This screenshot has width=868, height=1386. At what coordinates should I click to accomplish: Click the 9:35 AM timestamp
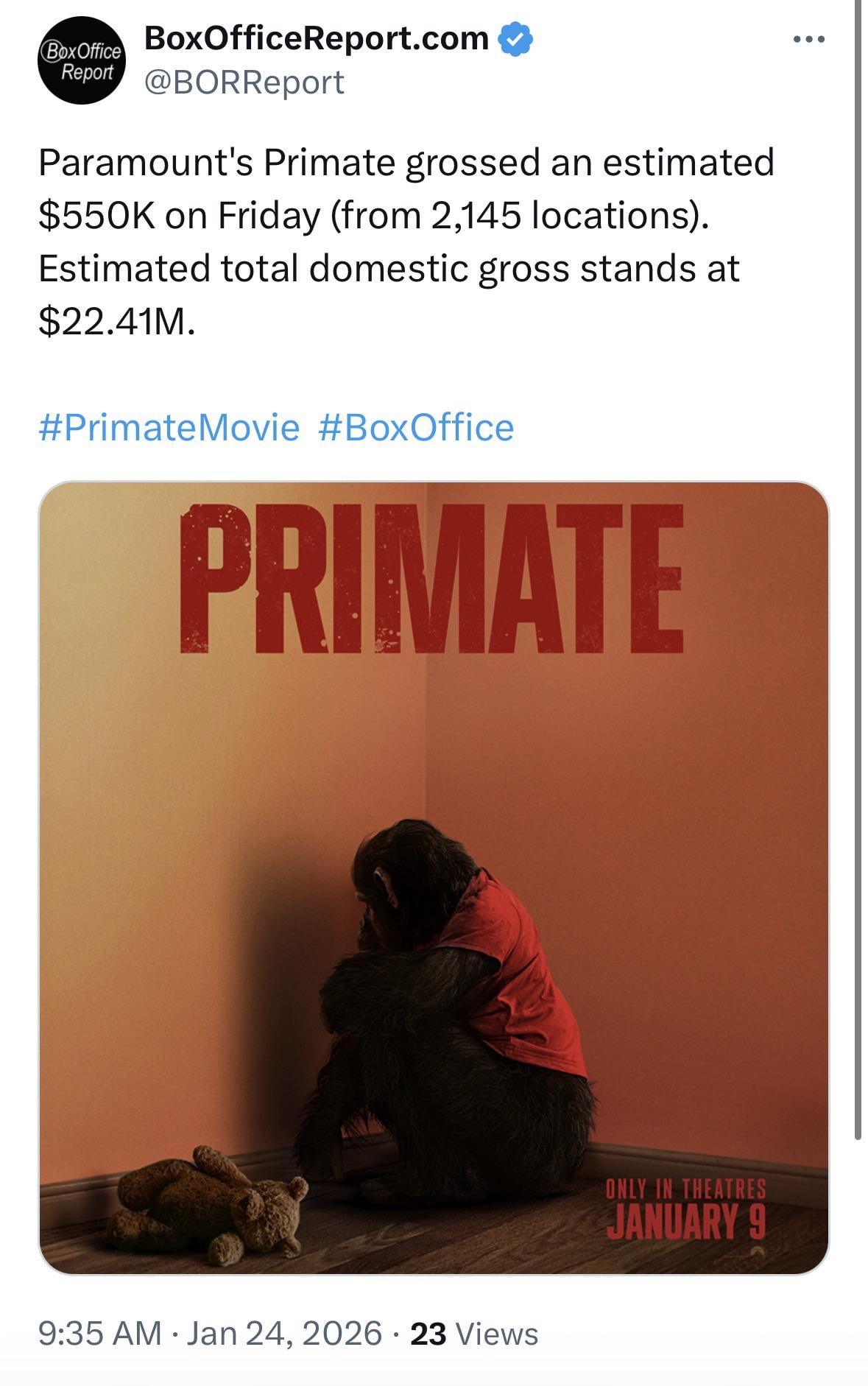[x=99, y=1334]
